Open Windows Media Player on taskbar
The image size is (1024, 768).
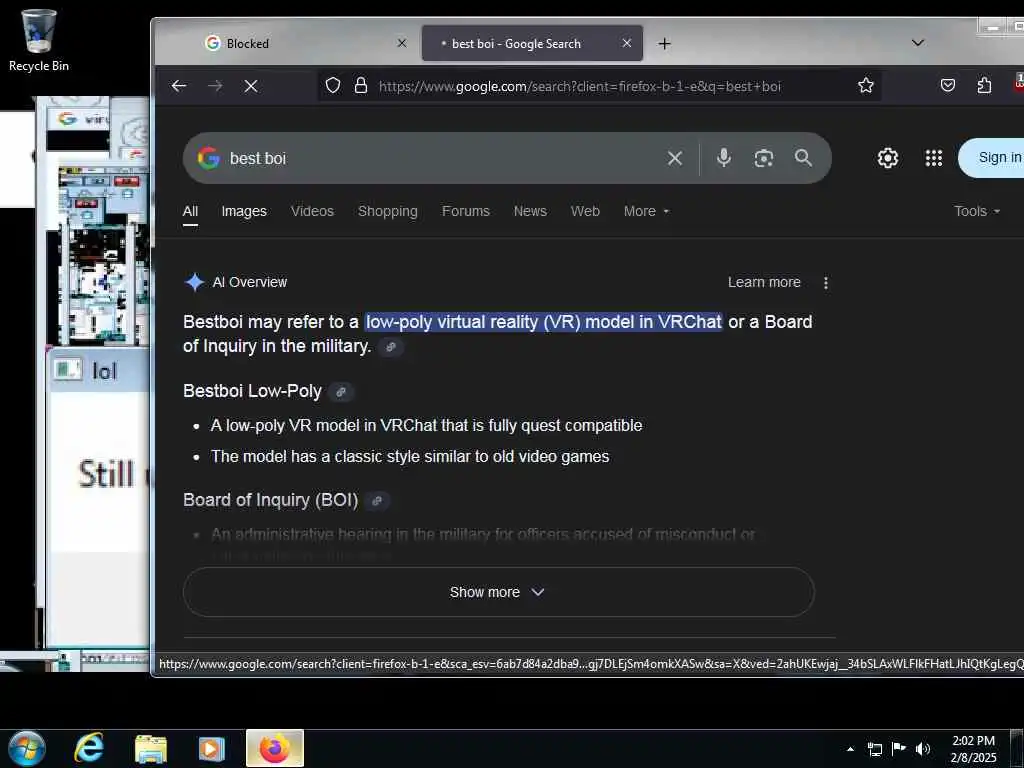coord(212,748)
